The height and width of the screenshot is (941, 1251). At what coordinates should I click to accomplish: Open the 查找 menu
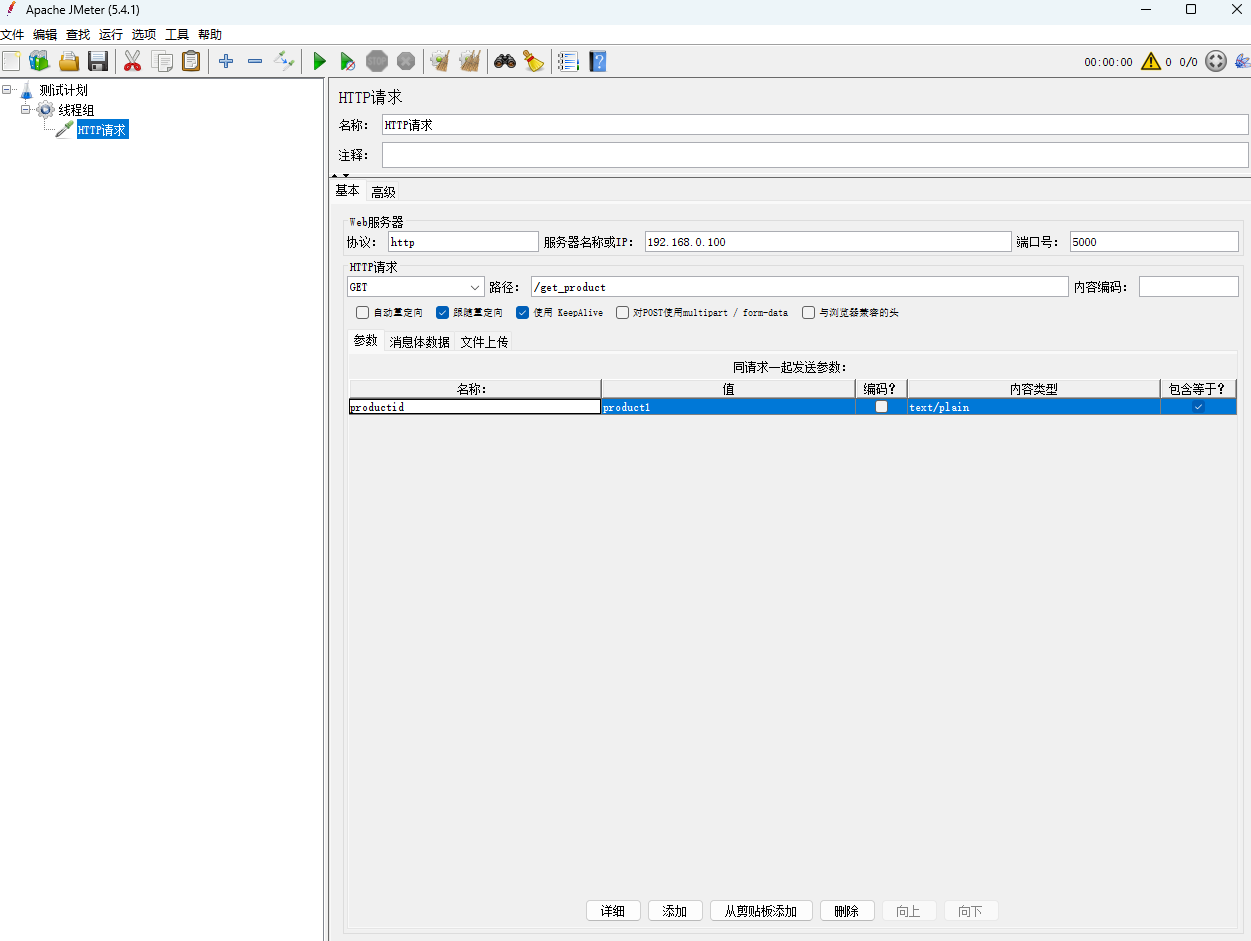(x=78, y=35)
